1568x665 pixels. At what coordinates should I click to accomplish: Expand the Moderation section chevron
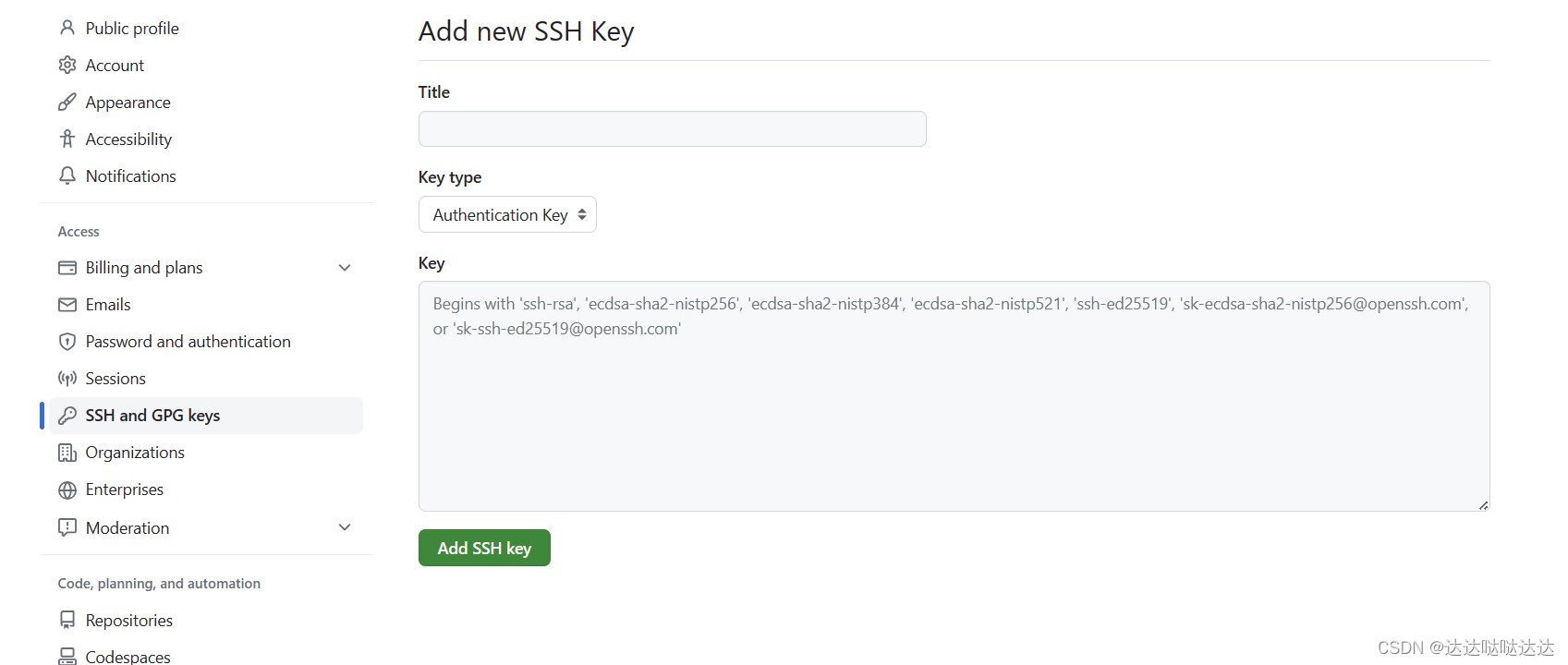(345, 526)
